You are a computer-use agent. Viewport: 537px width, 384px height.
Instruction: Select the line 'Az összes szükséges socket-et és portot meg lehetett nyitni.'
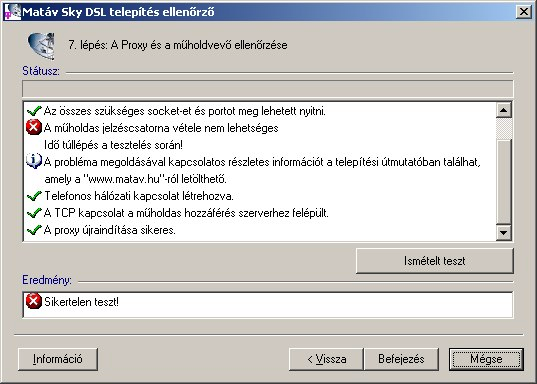(x=185, y=111)
